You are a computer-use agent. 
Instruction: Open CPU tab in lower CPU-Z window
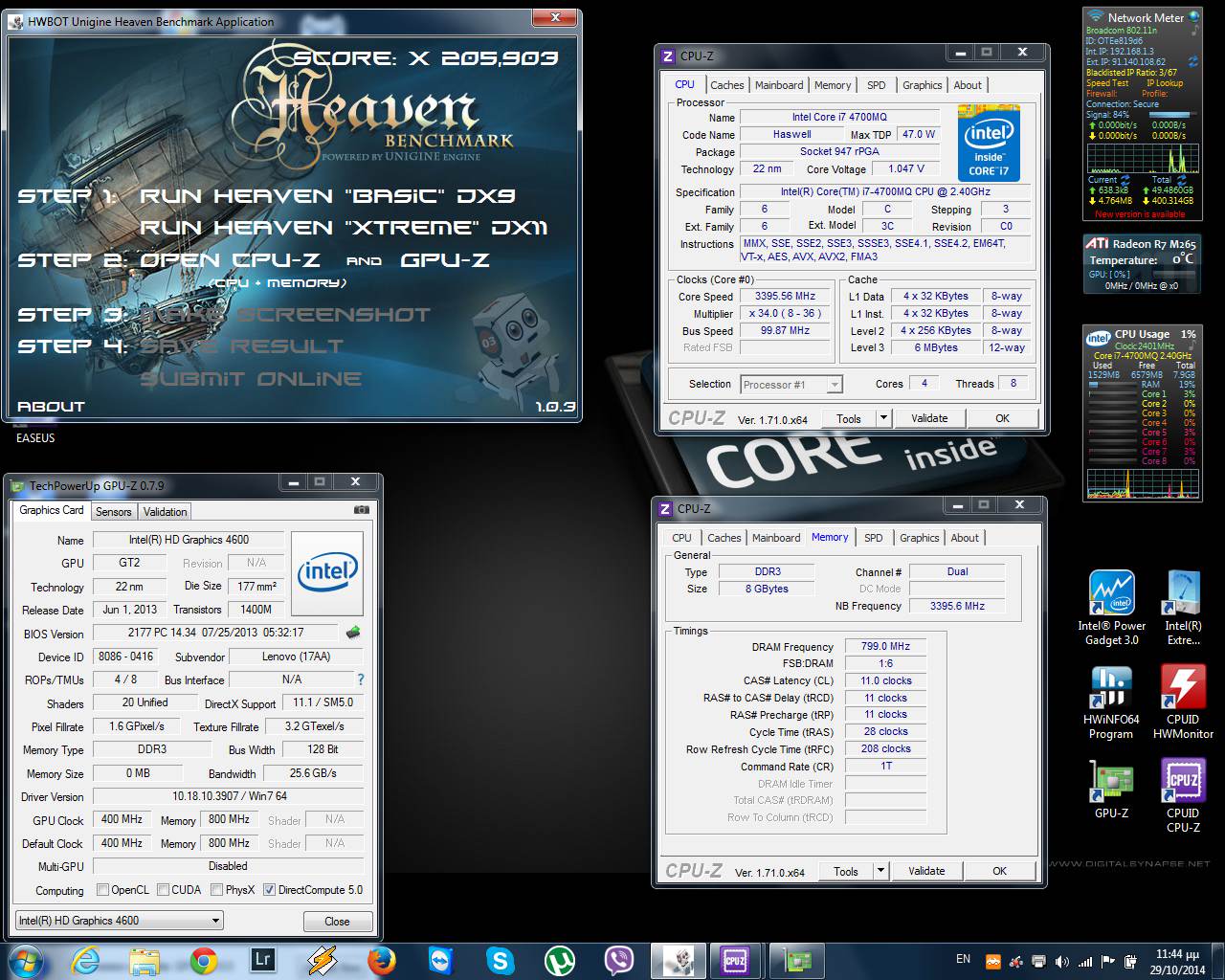pyautogui.click(x=681, y=538)
